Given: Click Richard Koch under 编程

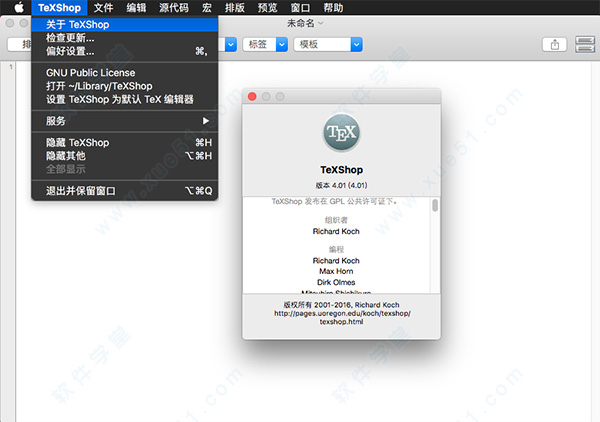Looking at the screenshot, I should [336, 261].
